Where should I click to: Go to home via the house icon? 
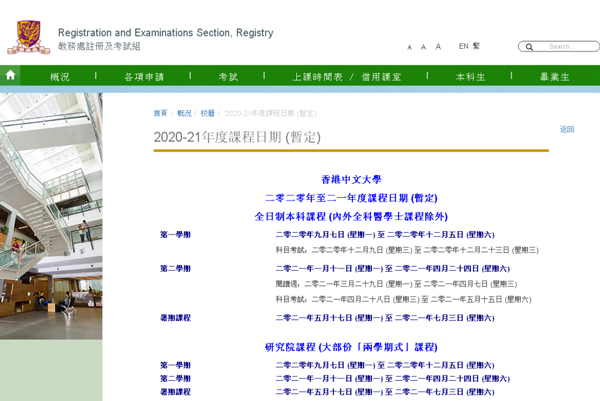tap(10, 75)
